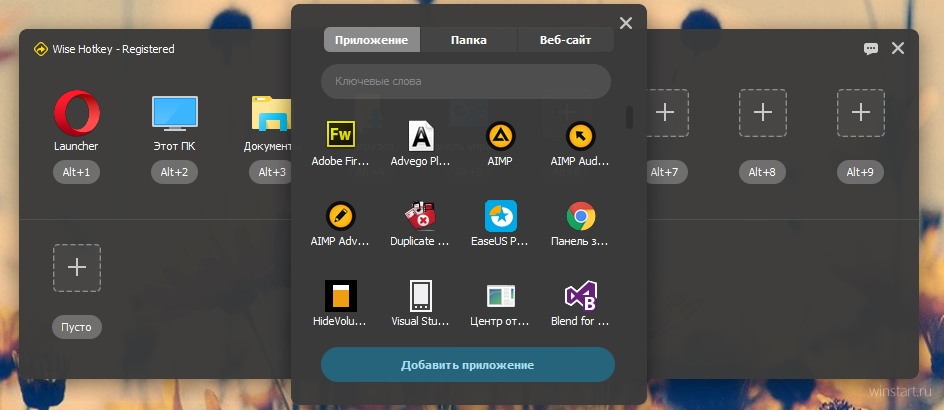The width and height of the screenshot is (944, 410).
Task: Click the Wise Hotkey logo icon
Action: click(40, 49)
